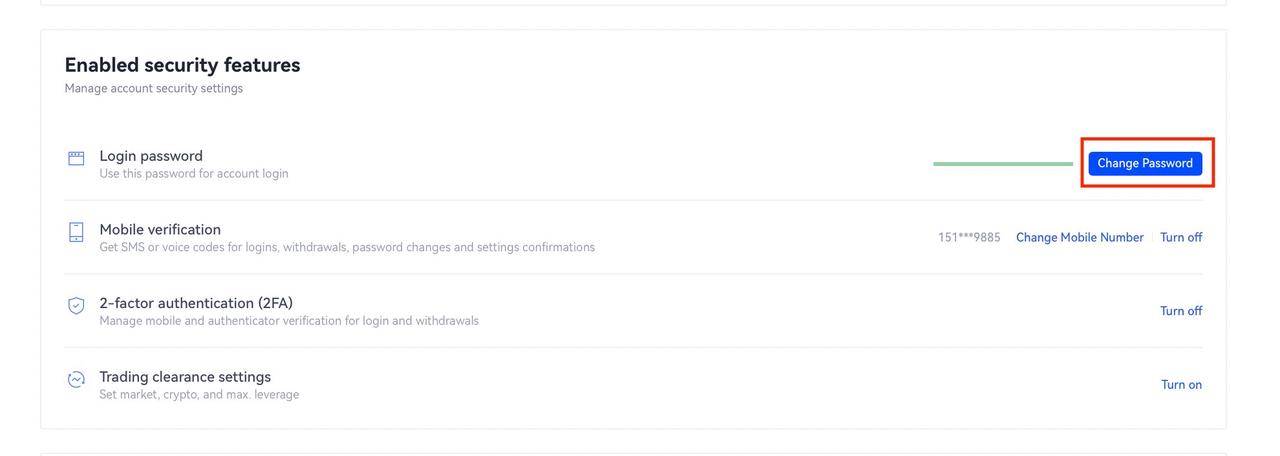This screenshot has height=456, width=1280.
Task: Click the 2-factor authentication (2FA) title
Action: [x=196, y=303]
